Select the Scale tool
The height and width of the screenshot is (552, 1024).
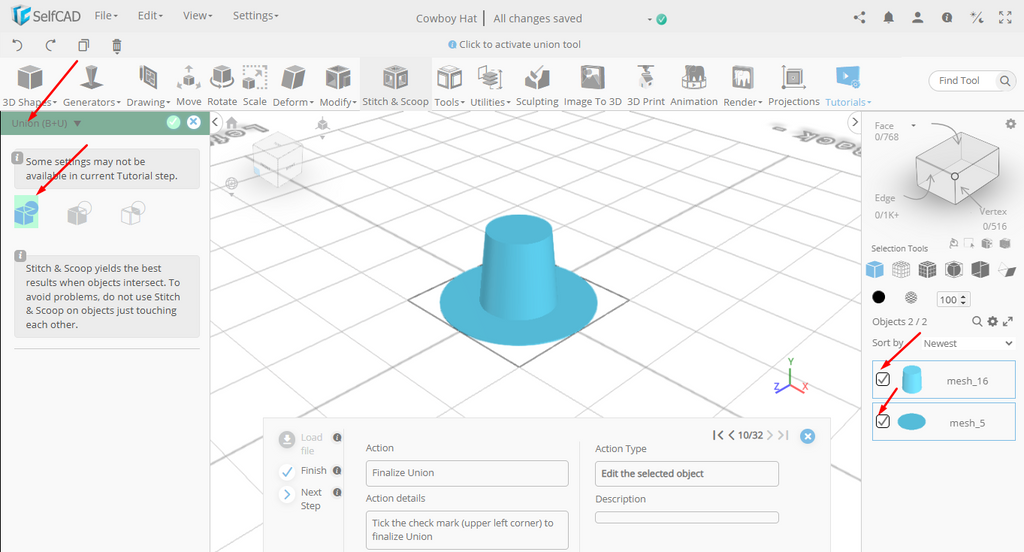click(x=255, y=86)
